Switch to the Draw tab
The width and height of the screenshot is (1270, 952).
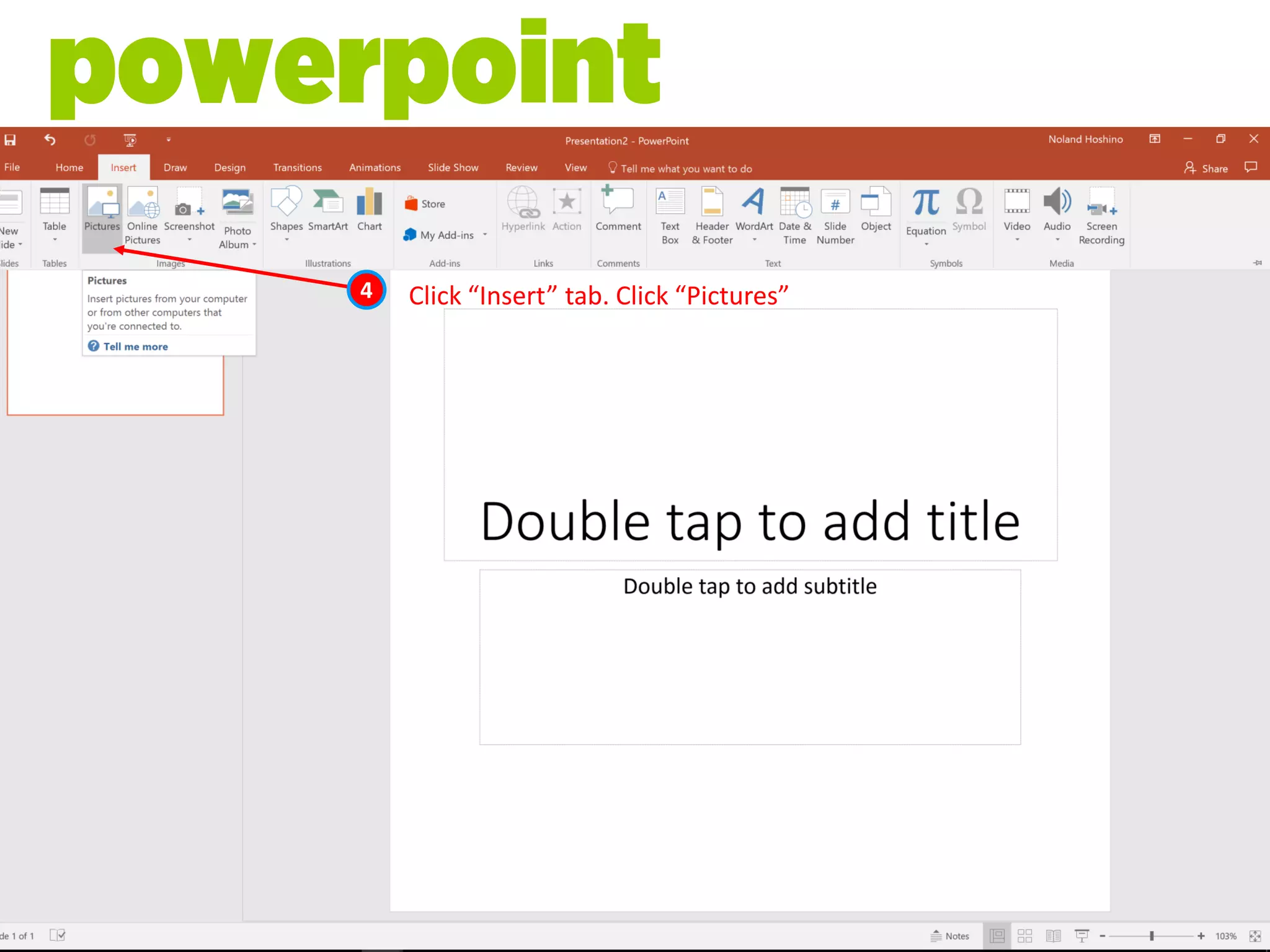point(175,167)
